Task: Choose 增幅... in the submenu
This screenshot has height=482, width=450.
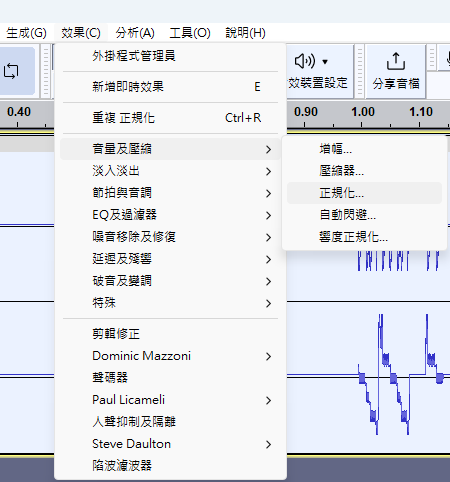Action: pyautogui.click(x=364, y=149)
